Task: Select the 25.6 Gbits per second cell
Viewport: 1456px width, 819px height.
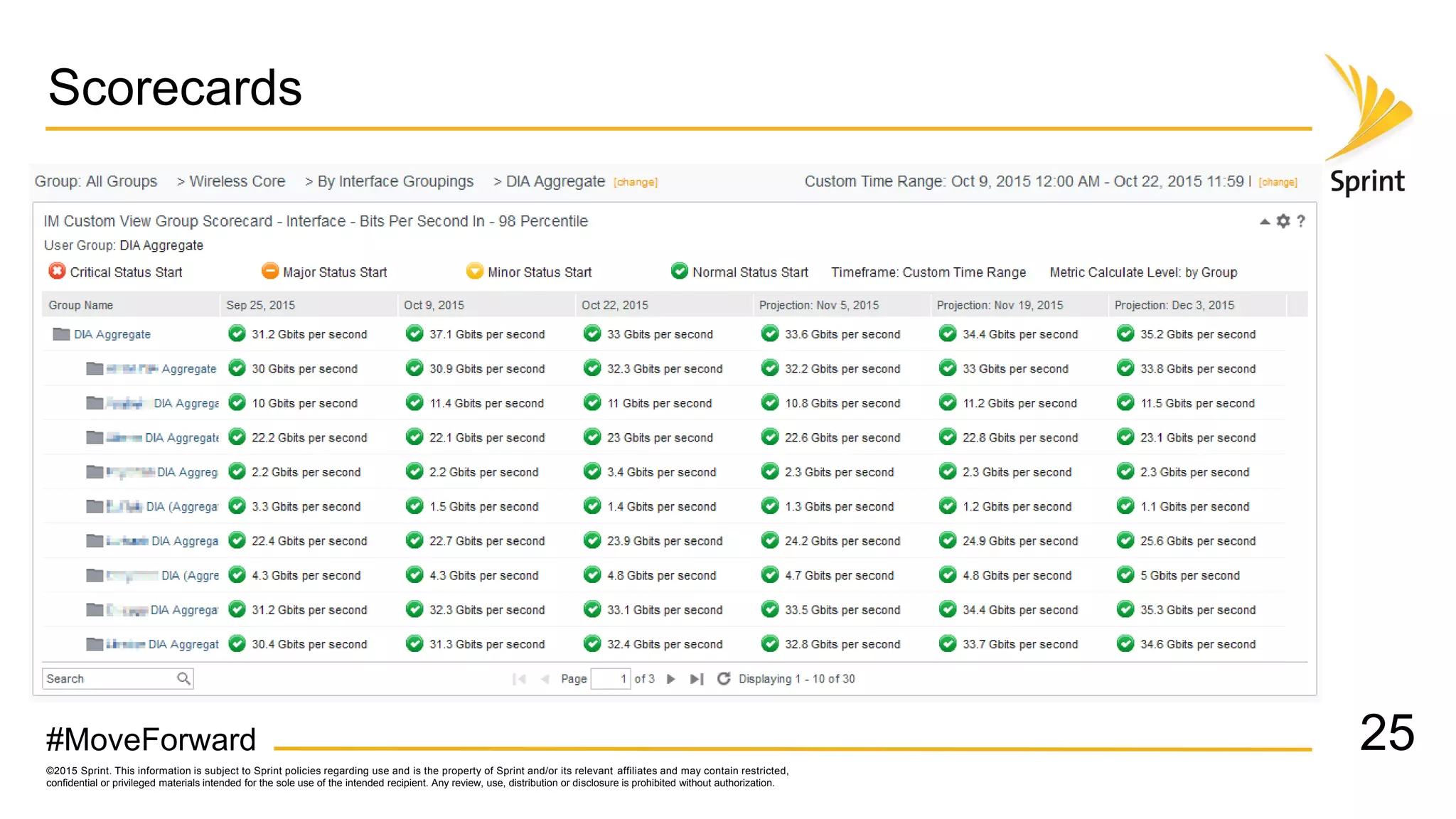Action: tap(1198, 541)
